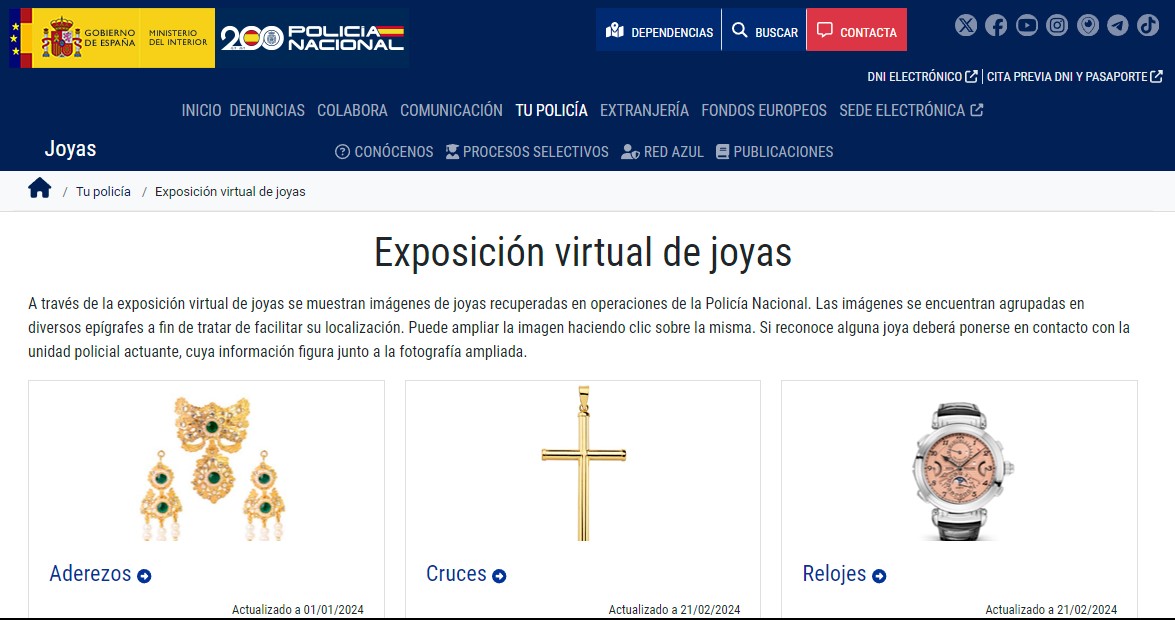1175x620 pixels.
Task: Open the TikTok social icon
Action: point(1148,26)
